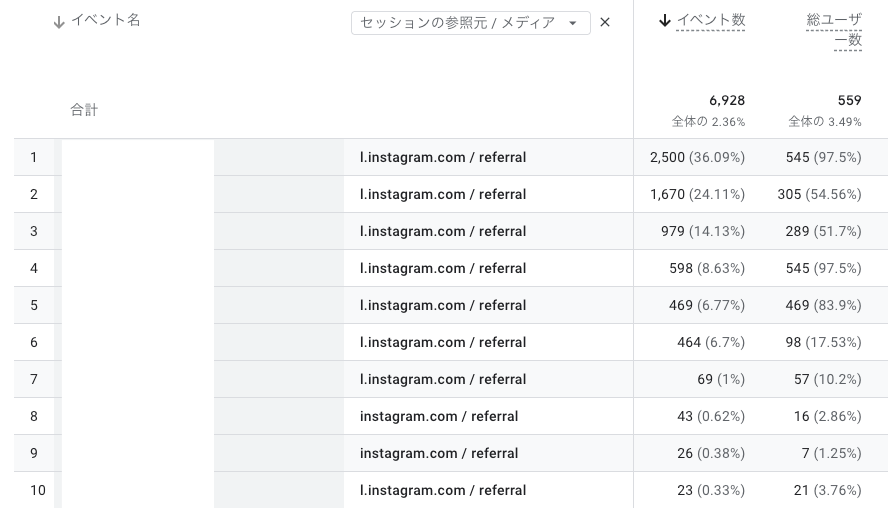Sort by the 総ユーザー数 column header
888x508 pixels.
pos(834,30)
